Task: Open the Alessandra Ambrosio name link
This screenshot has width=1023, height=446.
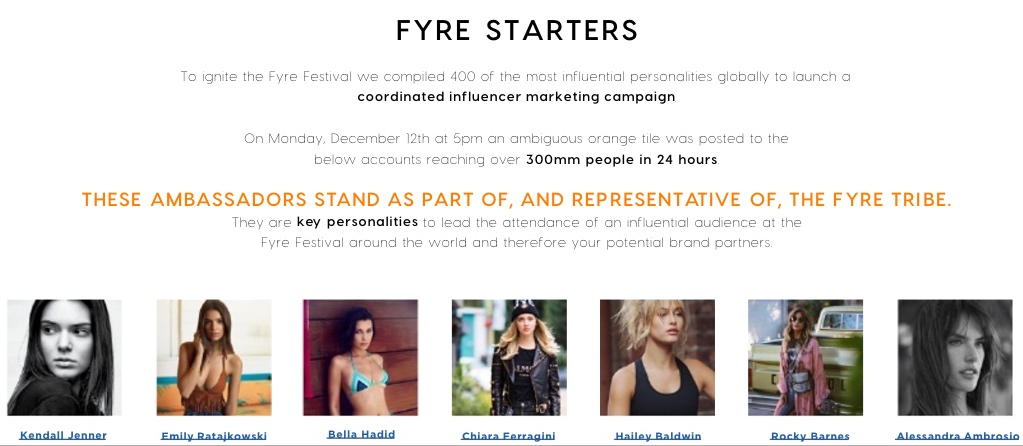Action: click(957, 436)
